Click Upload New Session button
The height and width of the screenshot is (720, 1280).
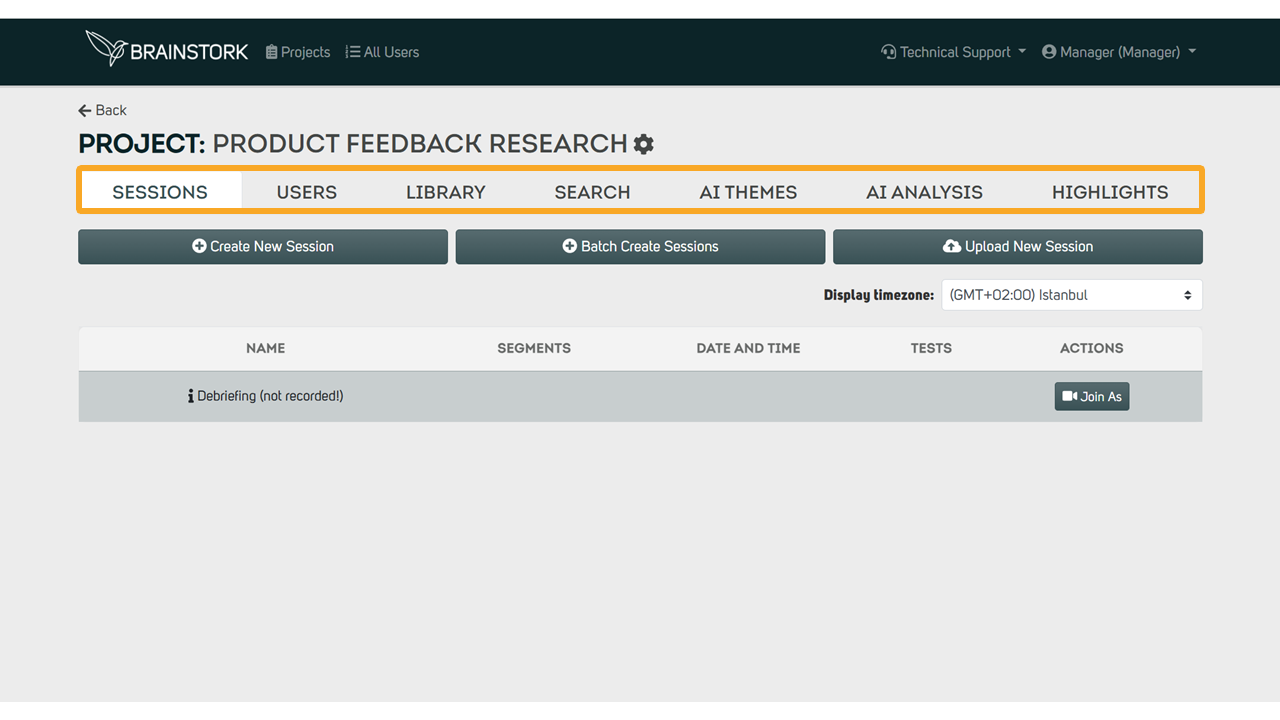pyautogui.click(x=1017, y=247)
